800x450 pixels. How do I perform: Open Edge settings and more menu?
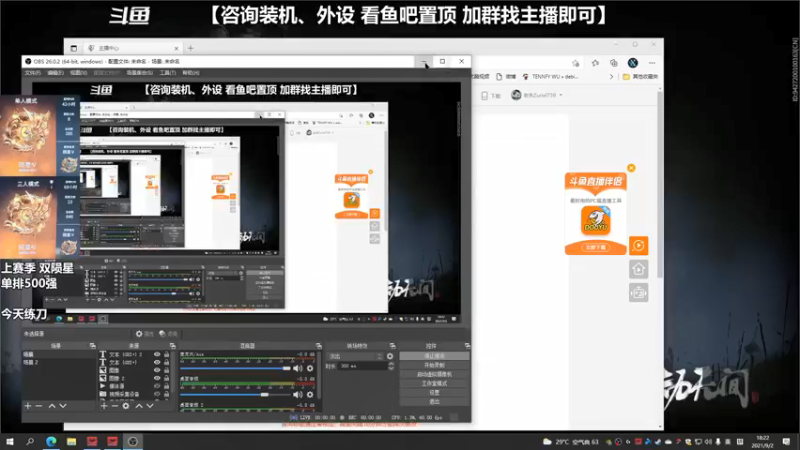click(x=652, y=63)
